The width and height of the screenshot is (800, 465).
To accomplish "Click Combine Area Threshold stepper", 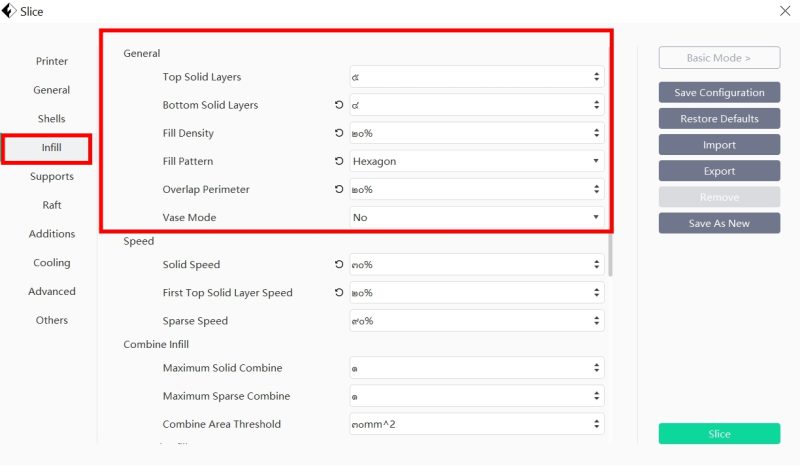I will 596,424.
